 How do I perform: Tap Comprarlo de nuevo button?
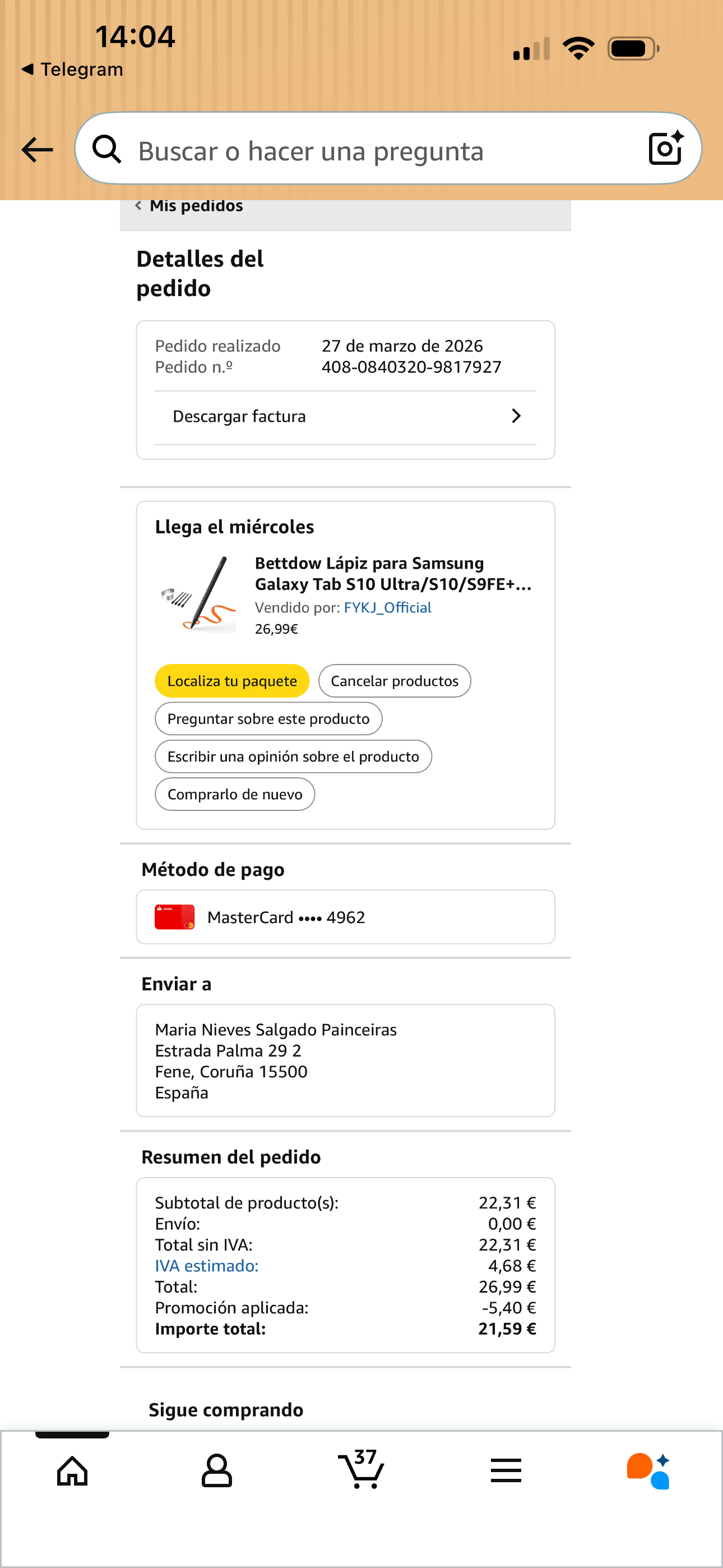(x=235, y=794)
